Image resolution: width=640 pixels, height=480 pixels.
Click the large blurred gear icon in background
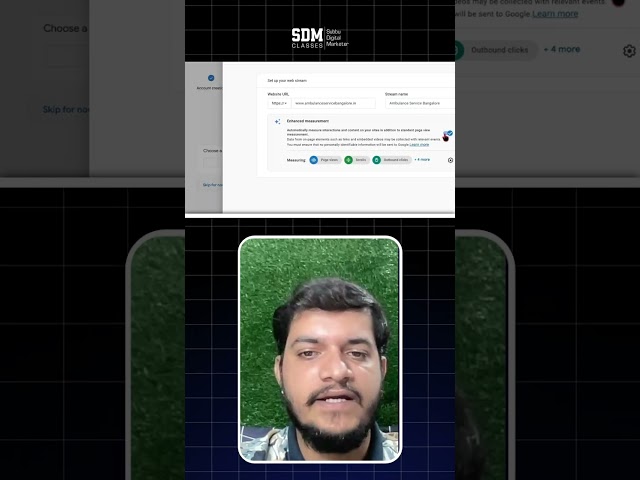tap(629, 51)
